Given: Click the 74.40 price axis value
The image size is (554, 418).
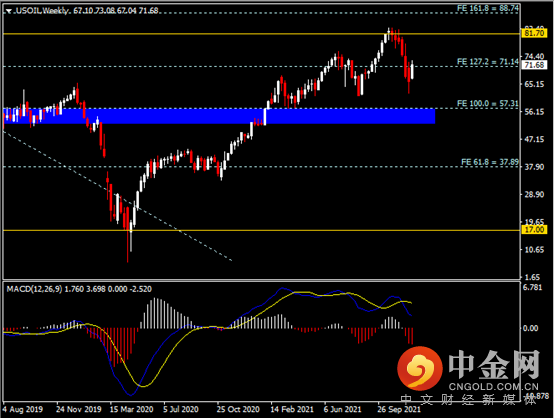Looking at the screenshot, I should pos(534,56).
